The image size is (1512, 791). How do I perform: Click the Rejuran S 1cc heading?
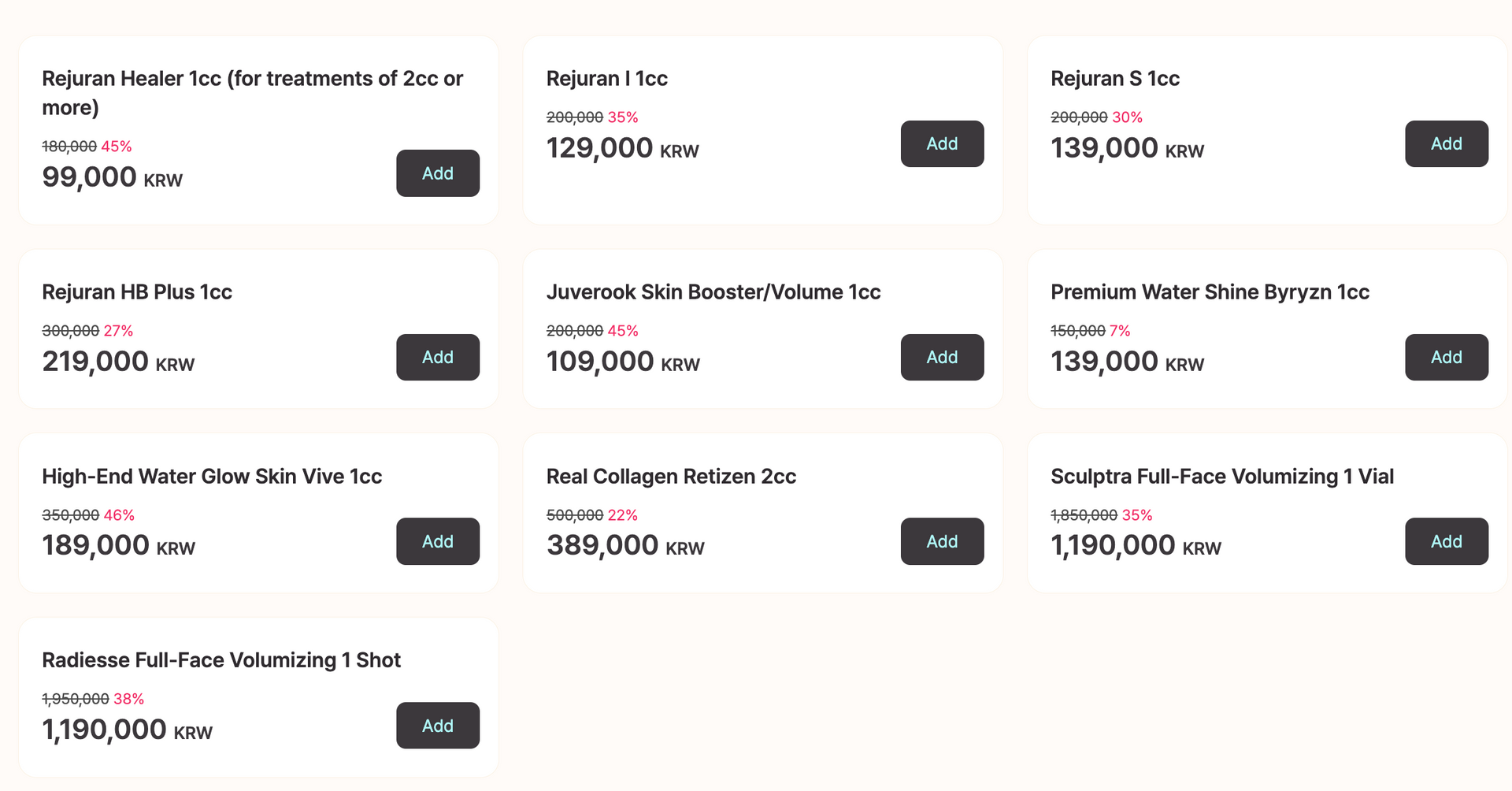1114,79
